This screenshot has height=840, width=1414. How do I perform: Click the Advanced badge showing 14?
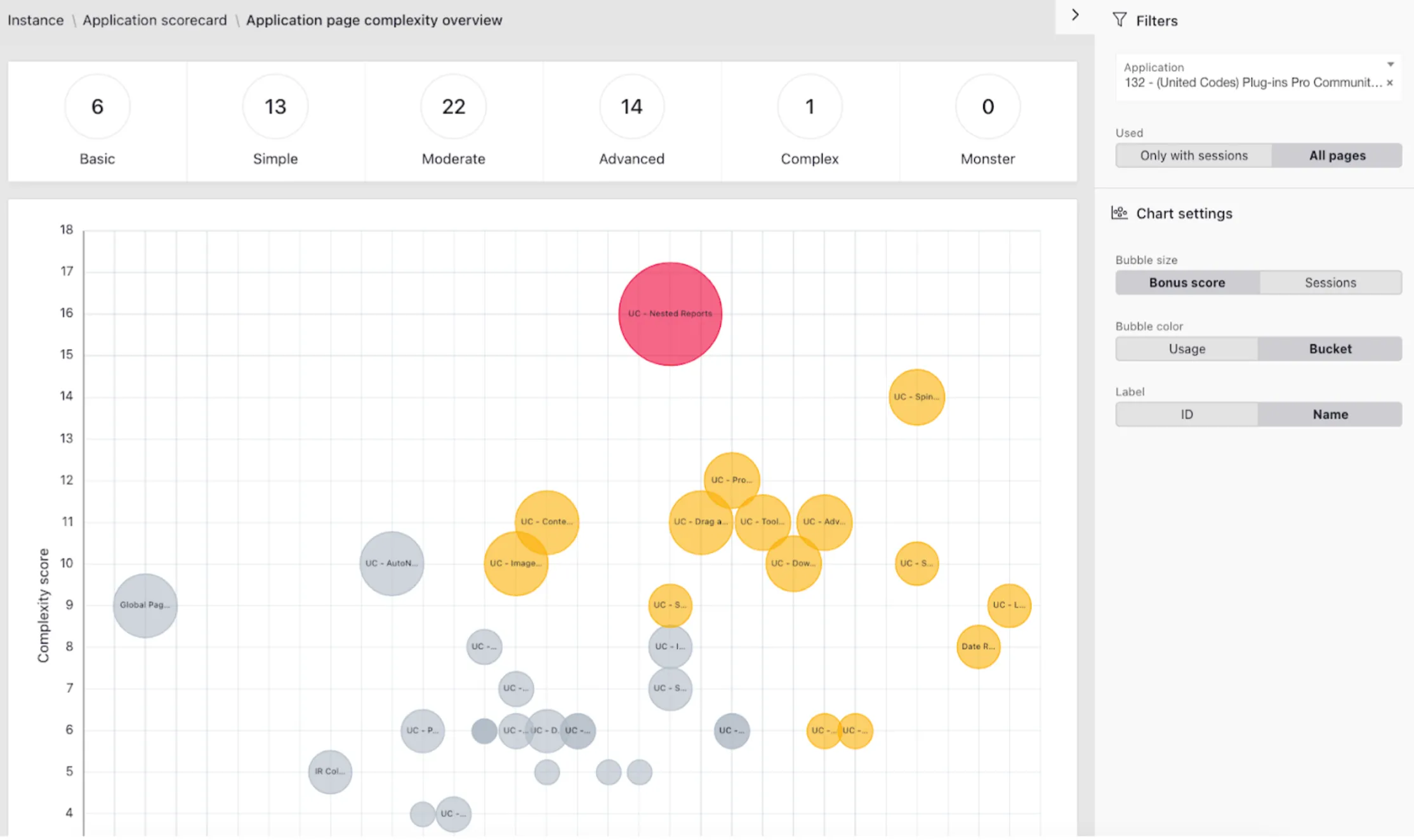click(631, 107)
